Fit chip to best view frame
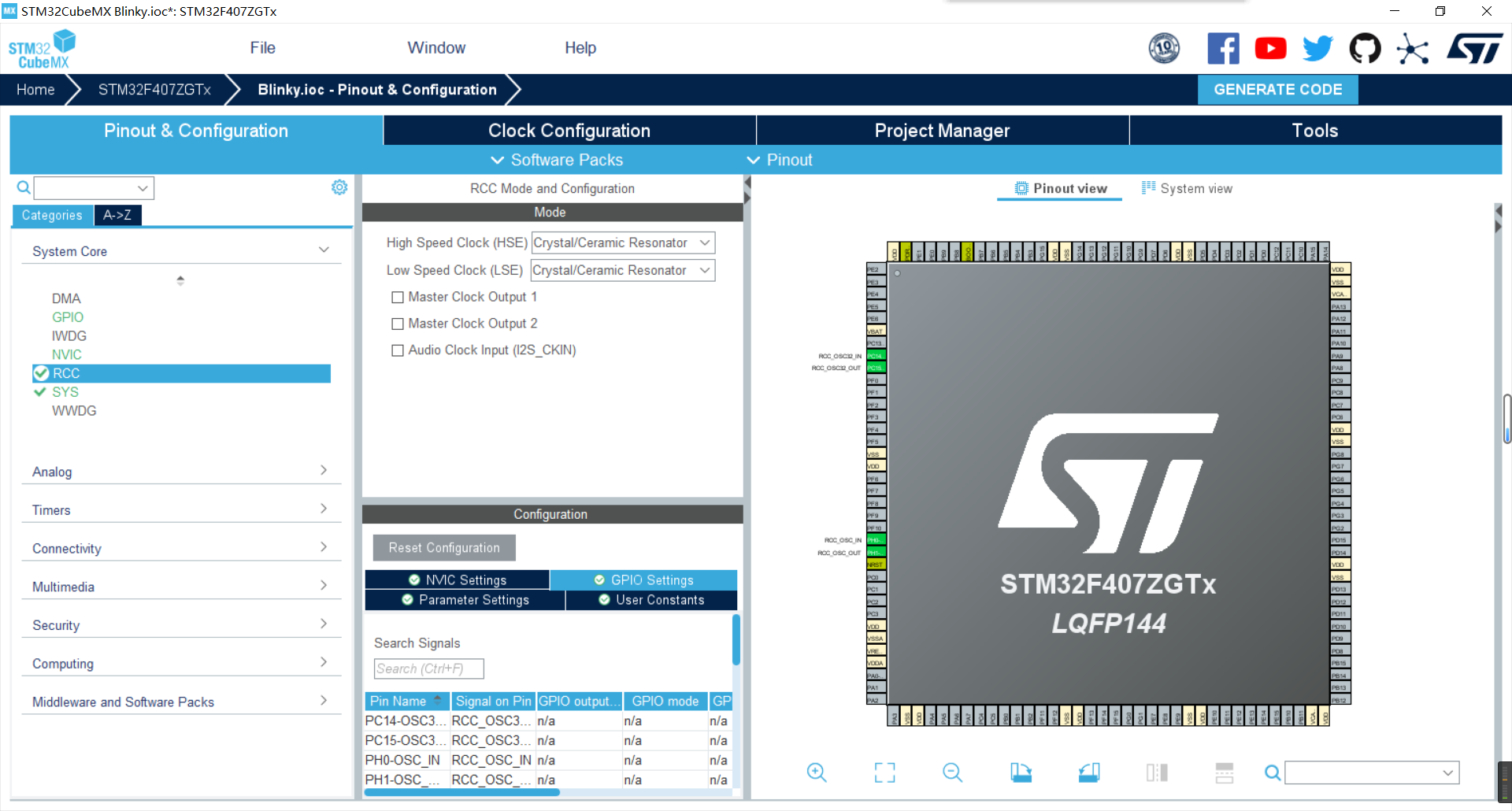Screen dimensions: 1512x811 (884, 772)
